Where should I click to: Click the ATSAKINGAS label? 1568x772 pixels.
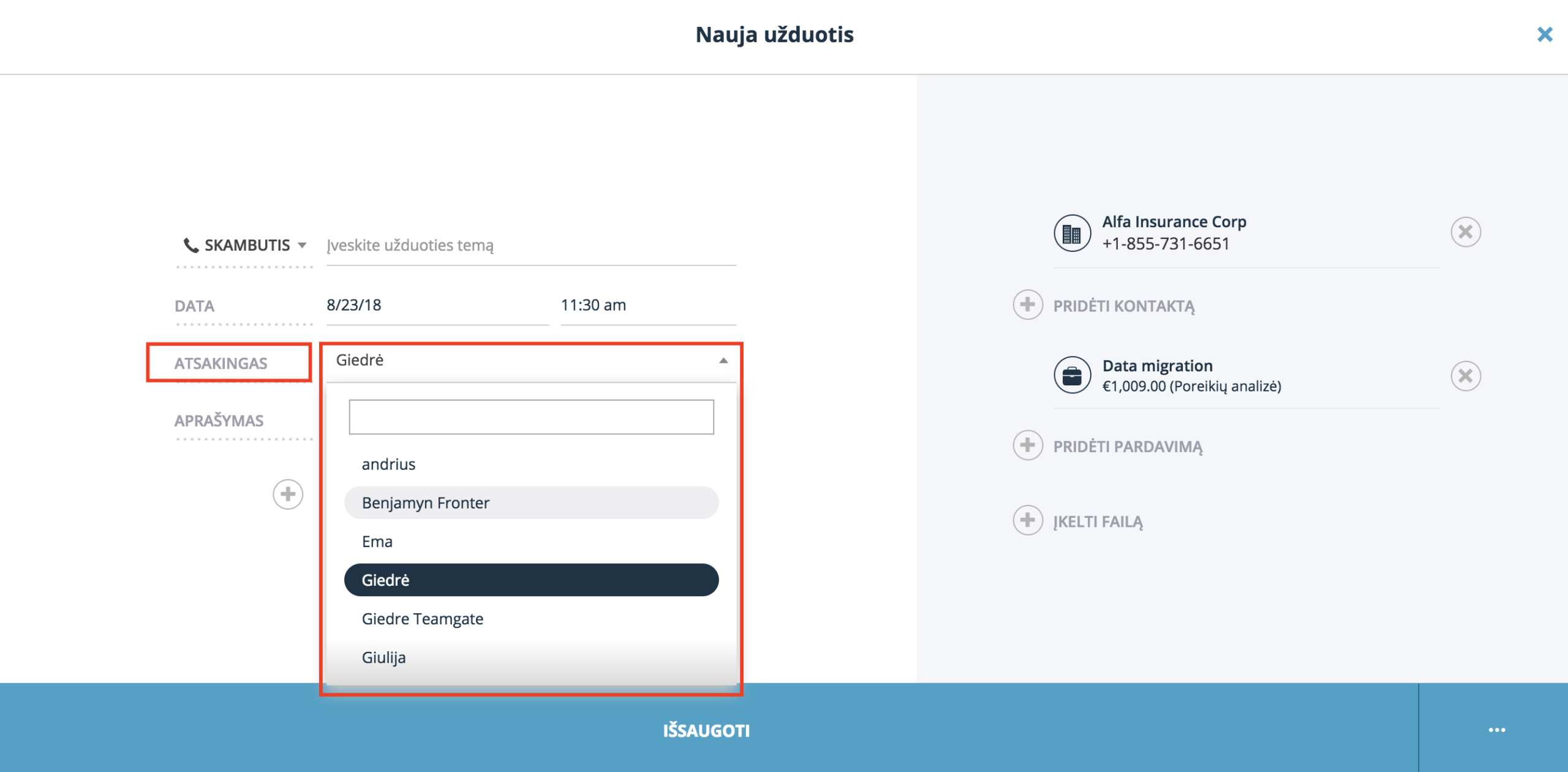(221, 364)
